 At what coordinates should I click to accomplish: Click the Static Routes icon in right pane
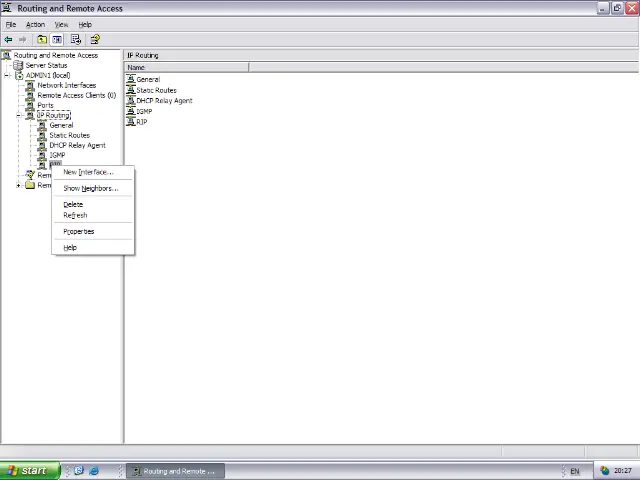tap(131, 90)
